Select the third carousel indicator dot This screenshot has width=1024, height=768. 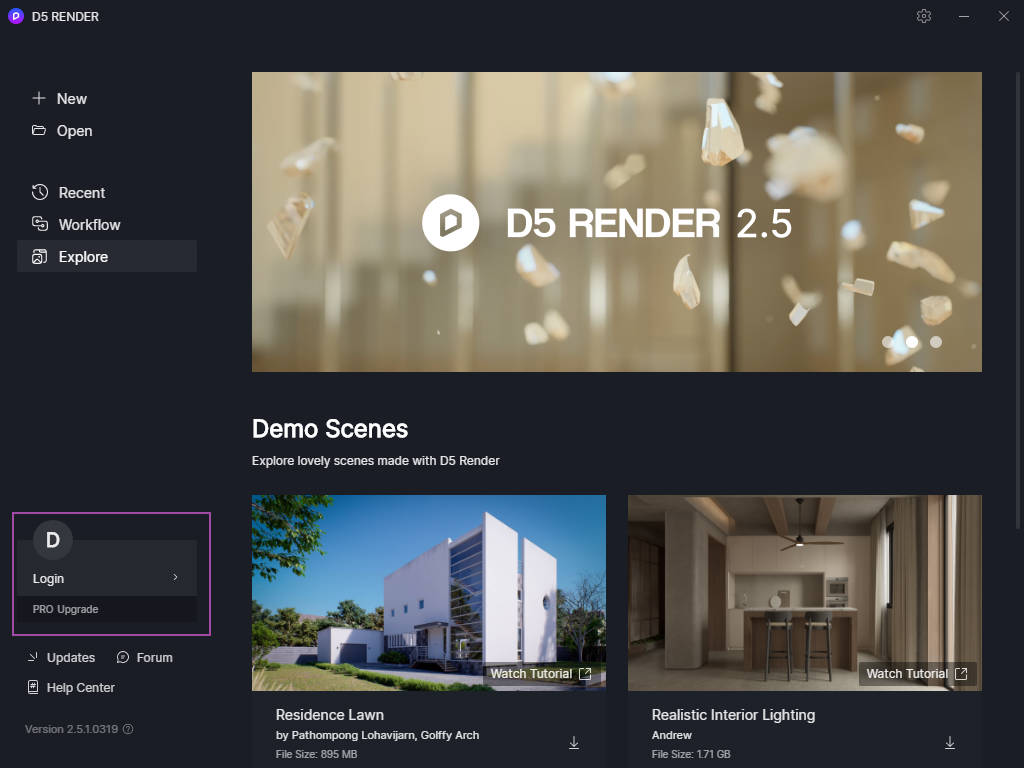pyautogui.click(x=935, y=341)
